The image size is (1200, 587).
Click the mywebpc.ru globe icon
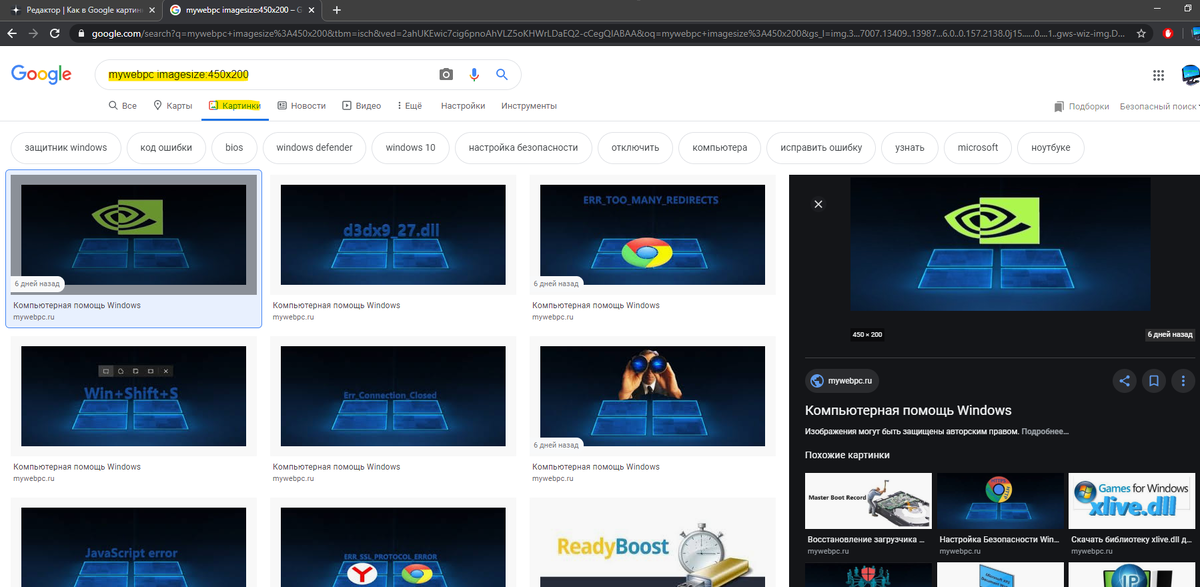[817, 380]
